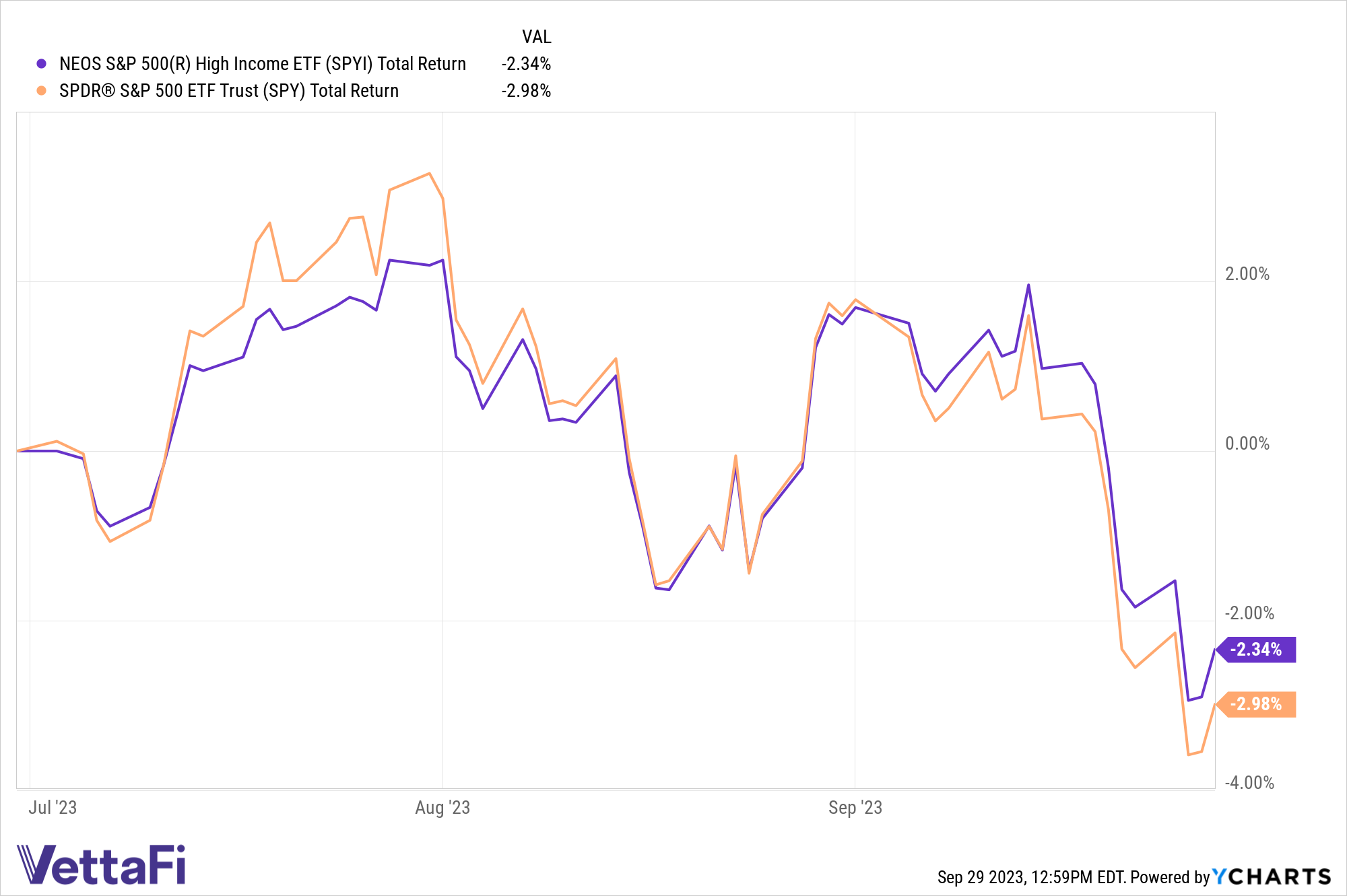Click the purple SPYI legend dot

coord(42,64)
